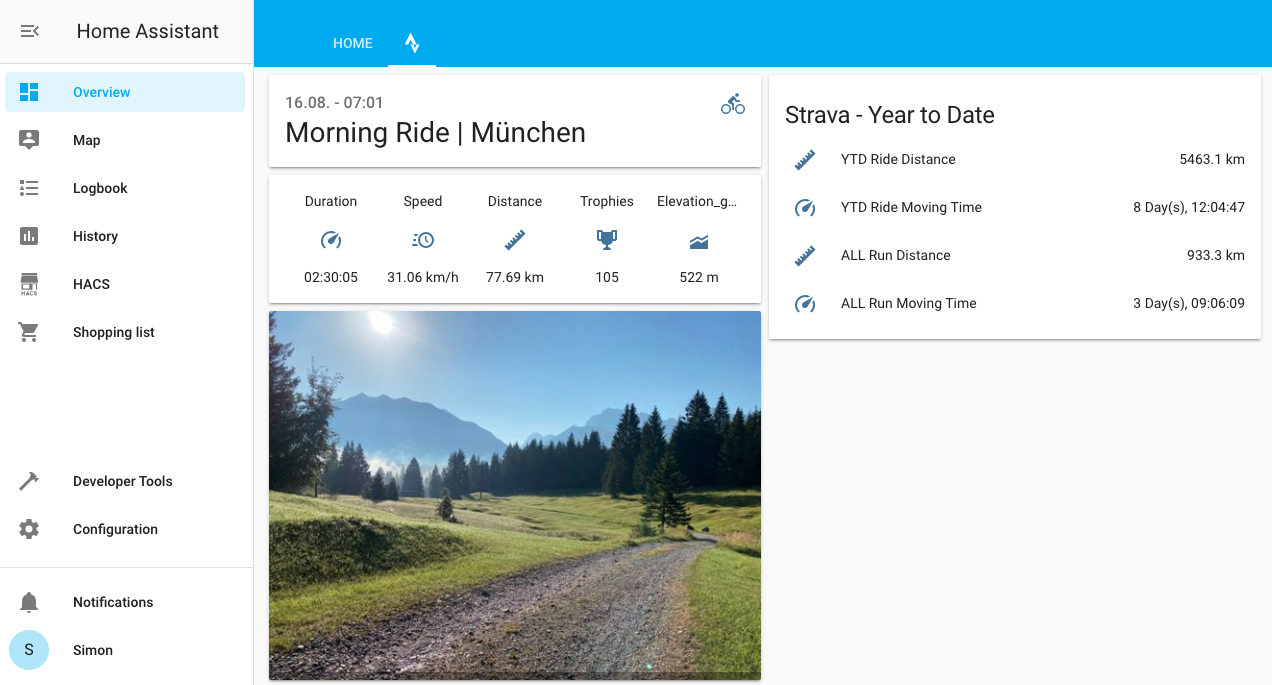Viewport: 1272px width, 685px height.
Task: Click the truncated Elevation_g… label
Action: pyautogui.click(x=697, y=201)
